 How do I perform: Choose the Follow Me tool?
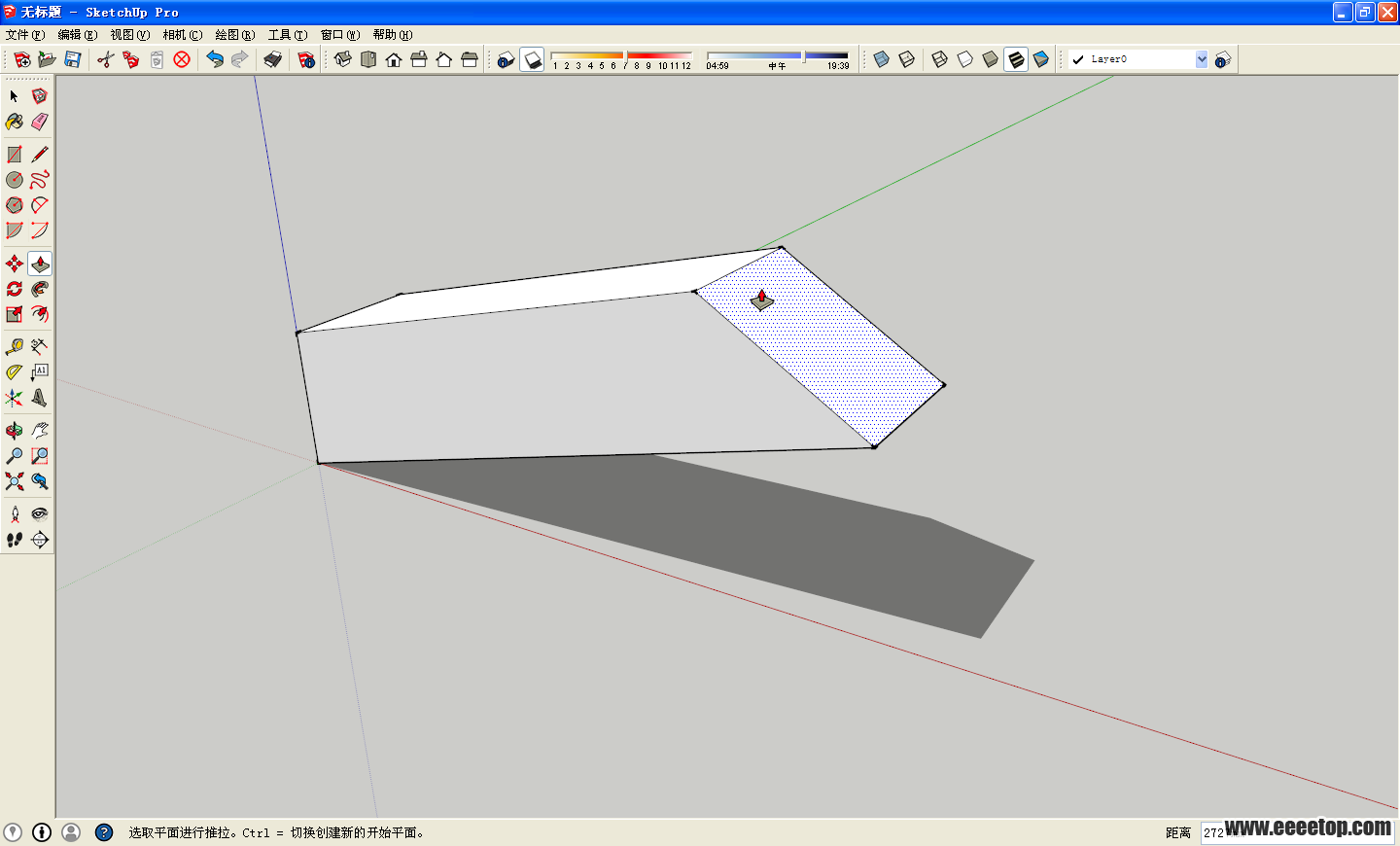tap(40, 289)
